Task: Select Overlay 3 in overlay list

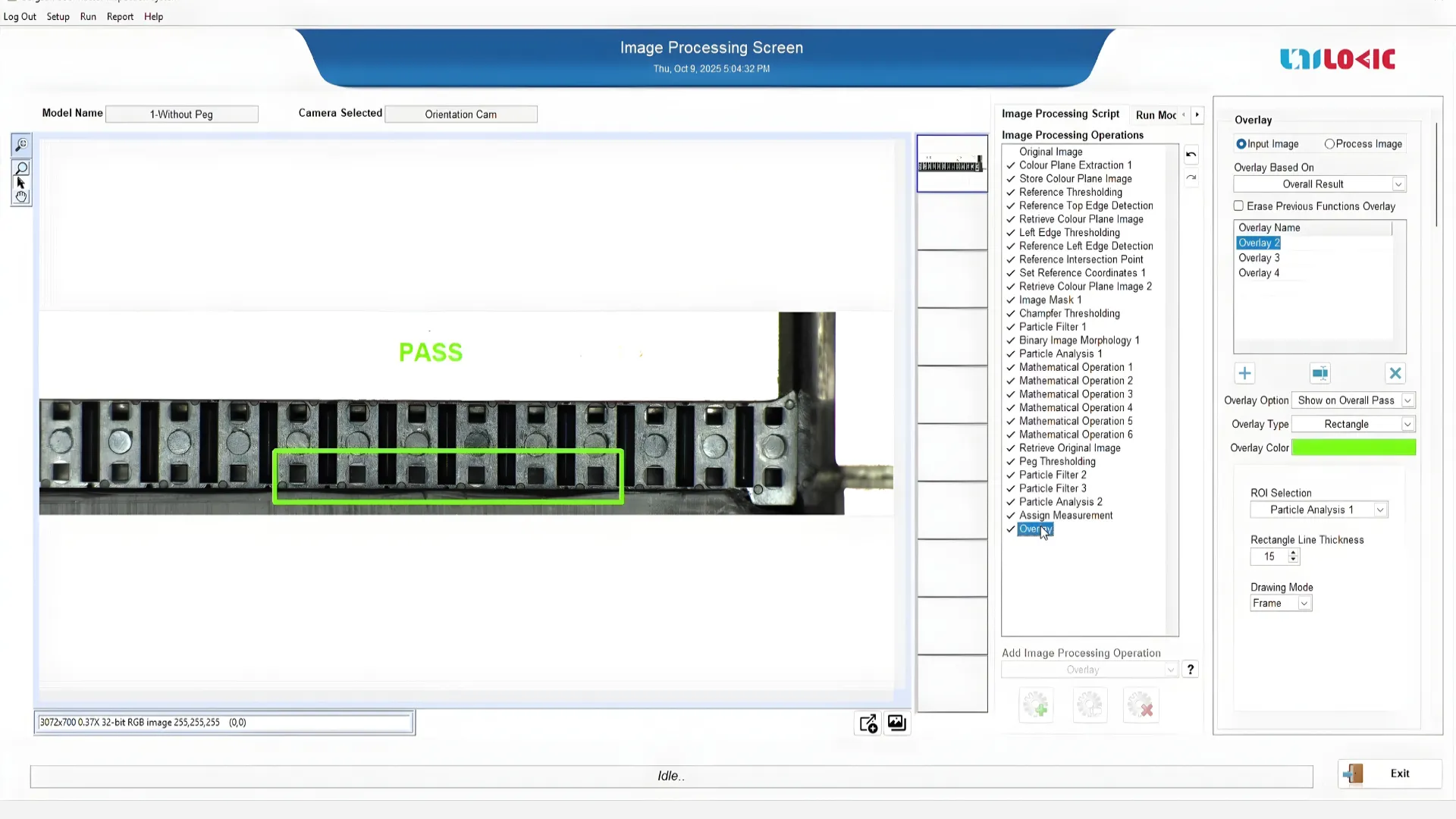Action: (1259, 258)
